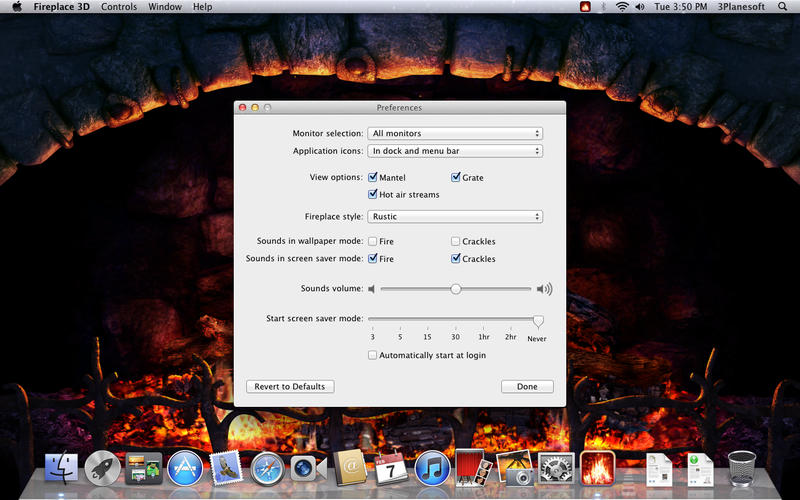Open the first document stack in dock
This screenshot has width=800, height=500.
click(659, 469)
